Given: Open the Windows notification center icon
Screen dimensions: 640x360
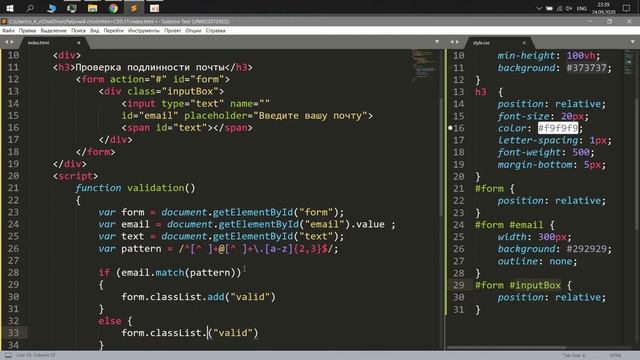Looking at the screenshot, I should (627, 8).
